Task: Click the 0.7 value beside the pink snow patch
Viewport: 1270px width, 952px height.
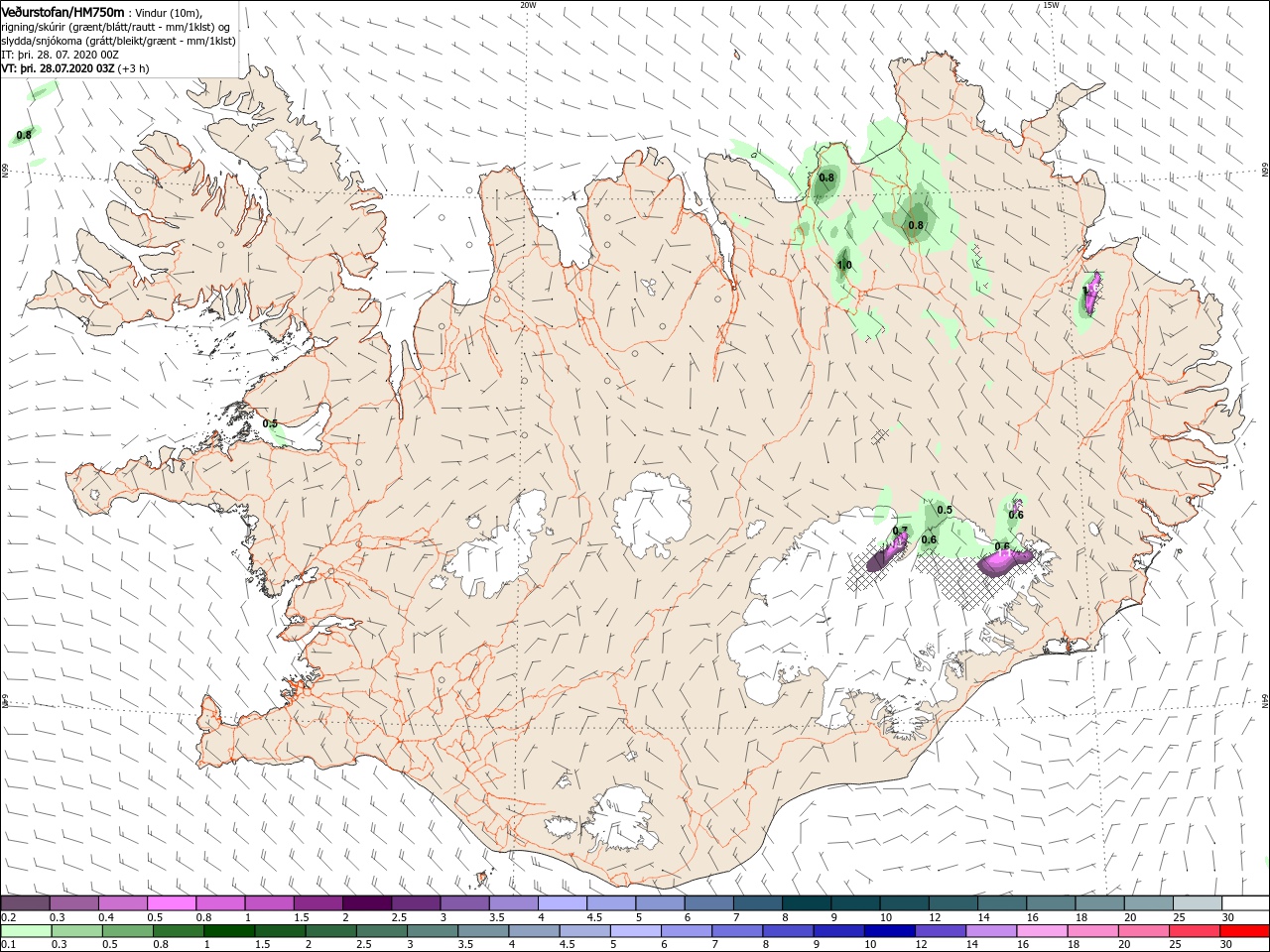Action: pos(900,531)
